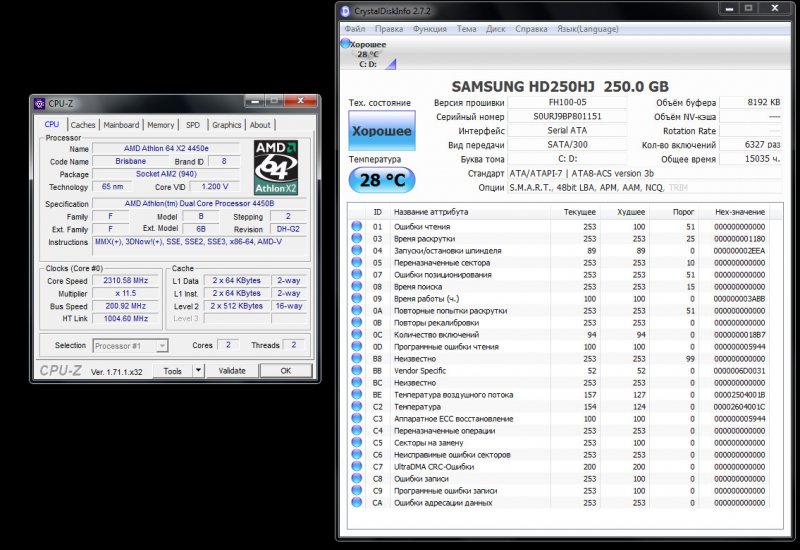Click status orb for row 0D Програмные ошибки чтения

click(x=357, y=346)
